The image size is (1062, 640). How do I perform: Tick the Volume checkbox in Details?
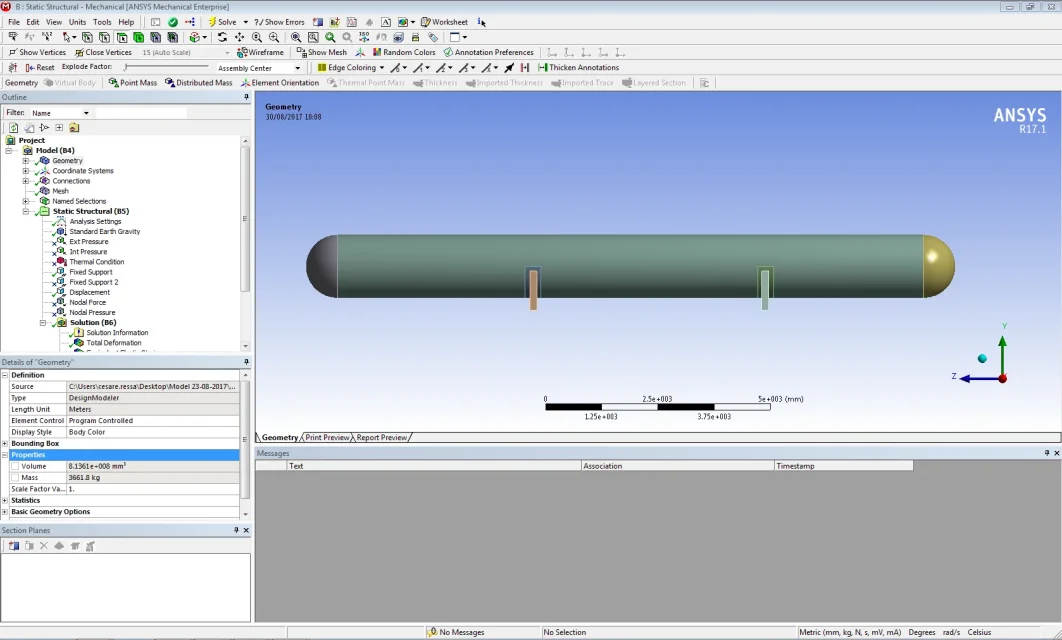[15, 467]
